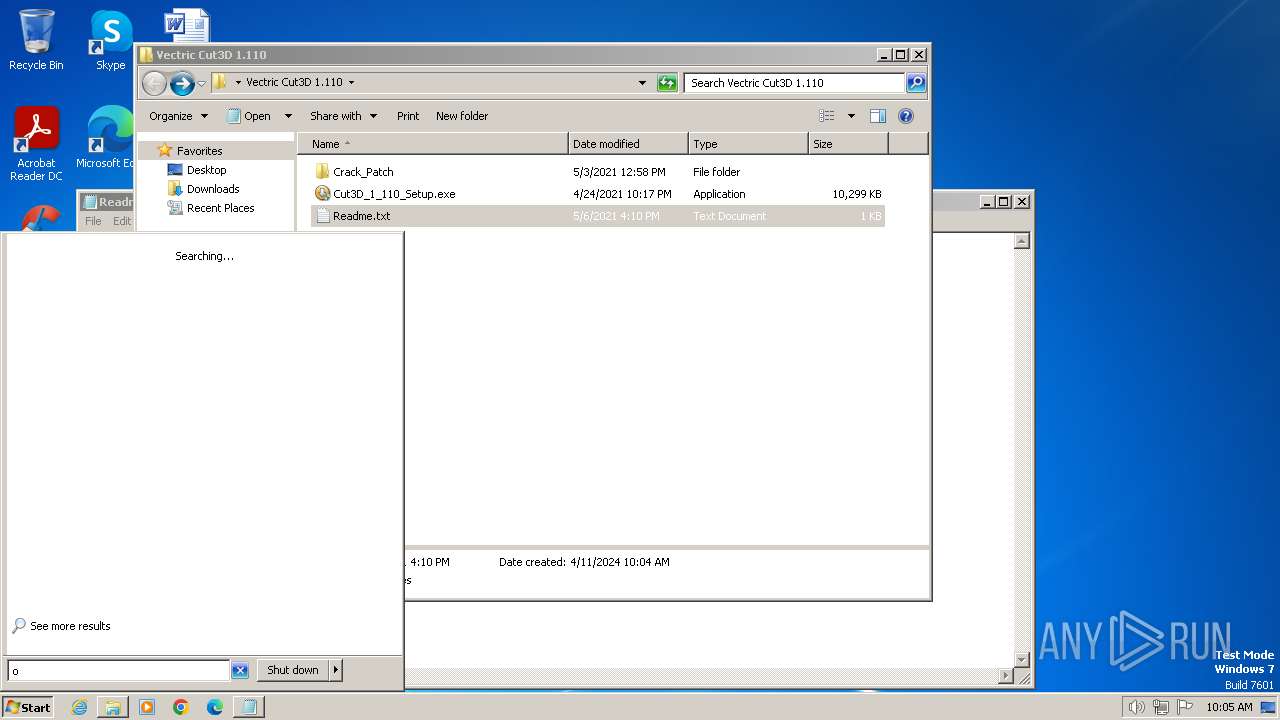Open the File menu in Notepad

tap(93, 221)
